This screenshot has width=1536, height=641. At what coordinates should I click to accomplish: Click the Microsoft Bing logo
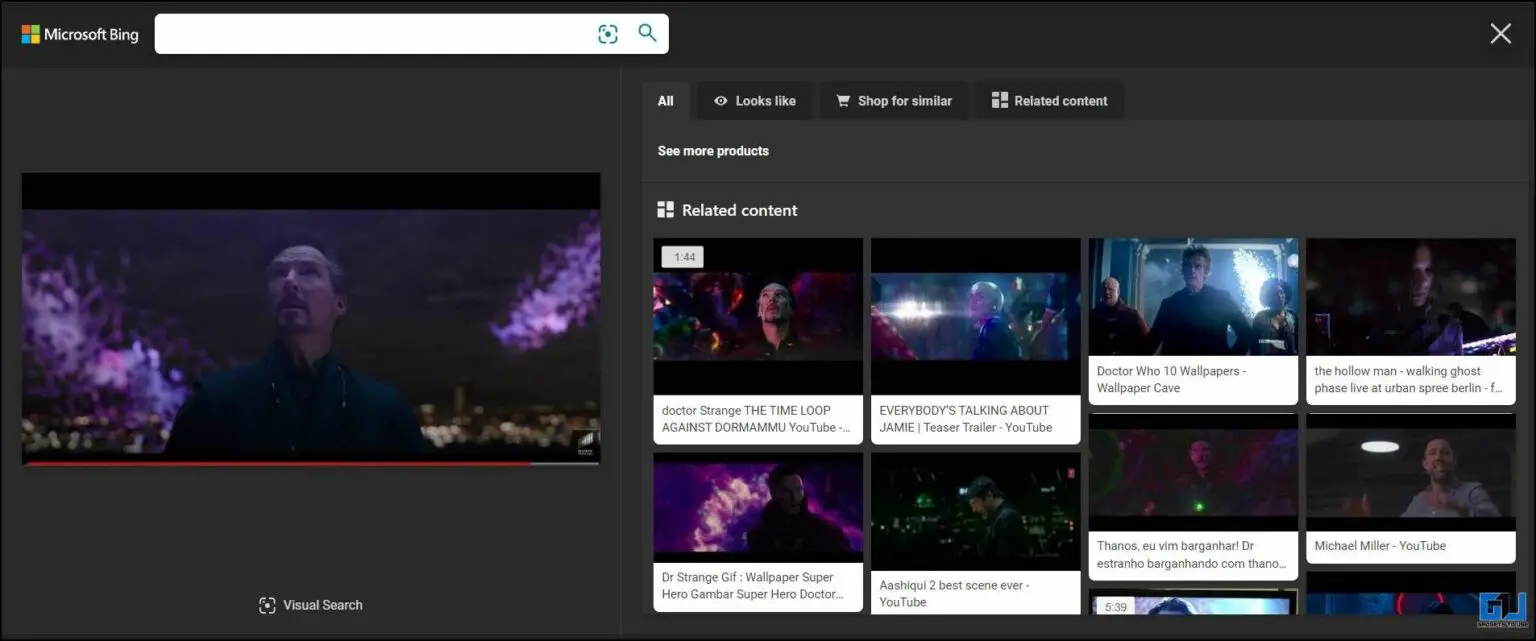click(79, 33)
